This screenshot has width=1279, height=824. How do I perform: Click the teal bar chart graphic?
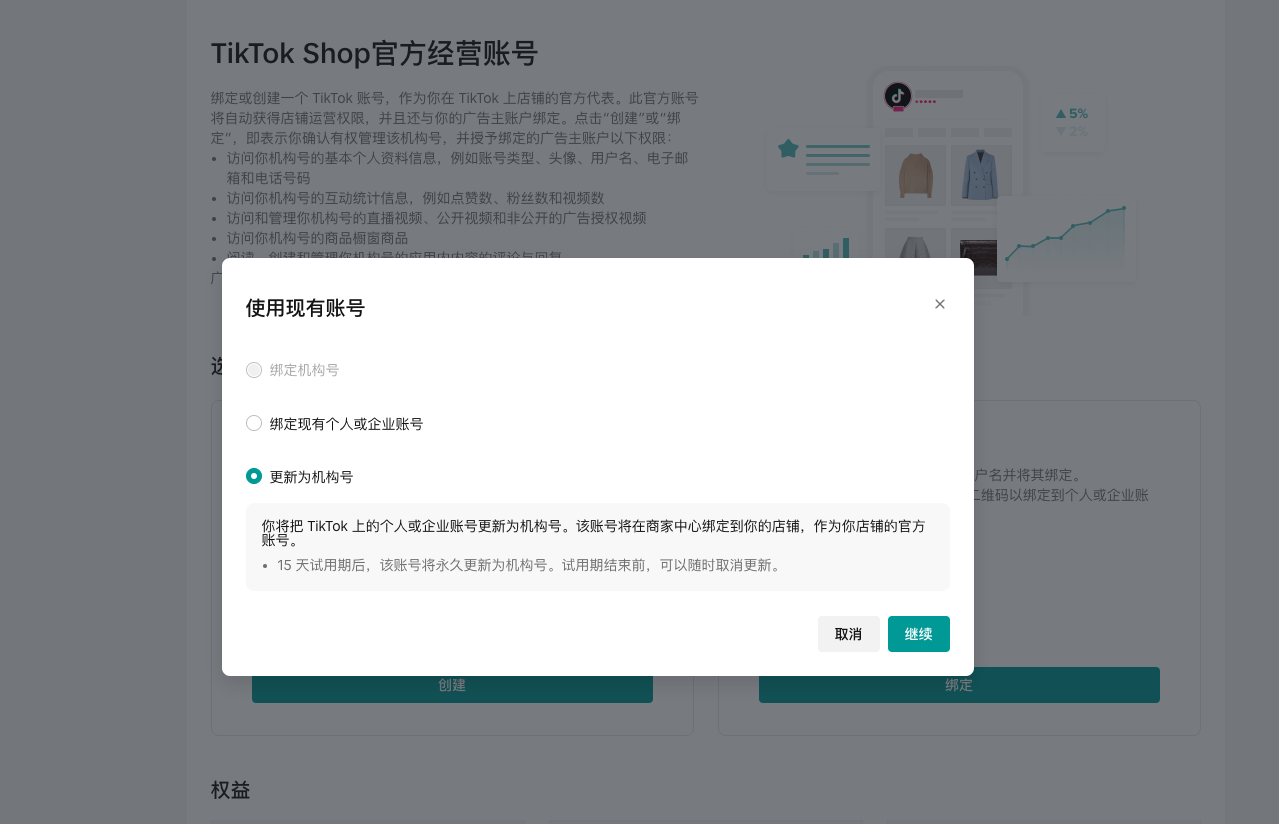pos(826,248)
